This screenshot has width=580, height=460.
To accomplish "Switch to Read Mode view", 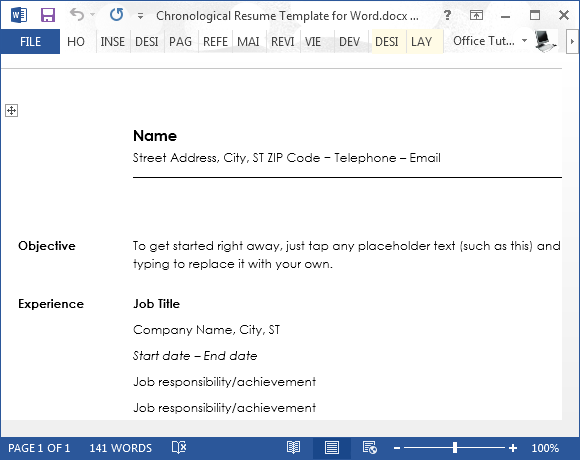I will pyautogui.click(x=294, y=448).
